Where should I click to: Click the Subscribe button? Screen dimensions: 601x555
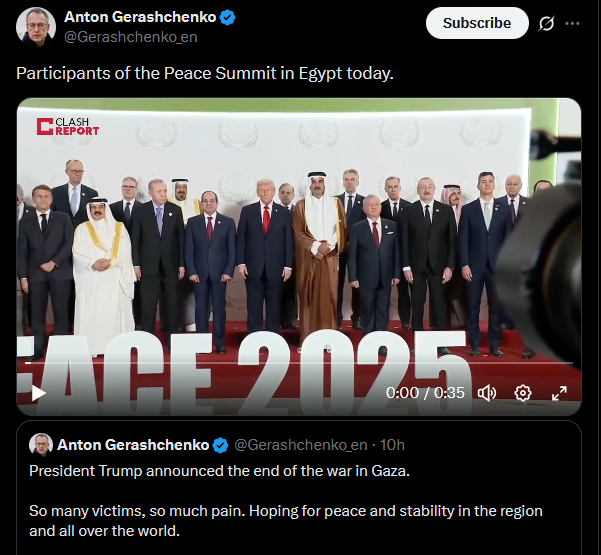click(x=477, y=23)
